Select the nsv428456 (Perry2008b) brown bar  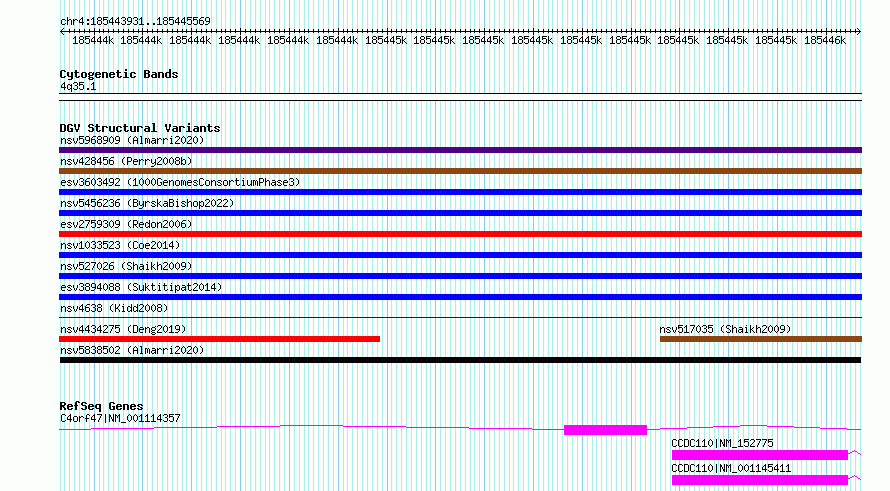coord(460,171)
